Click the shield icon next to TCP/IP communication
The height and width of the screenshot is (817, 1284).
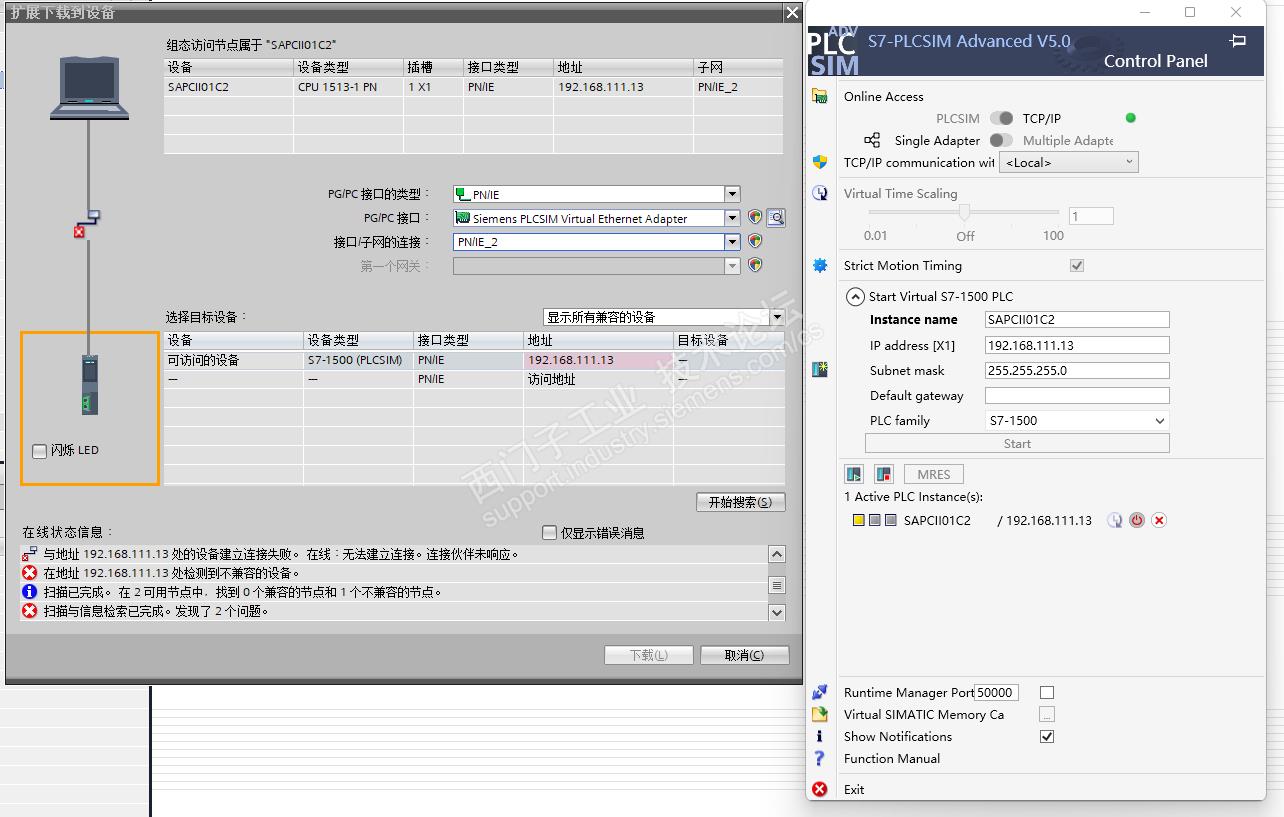[820, 162]
